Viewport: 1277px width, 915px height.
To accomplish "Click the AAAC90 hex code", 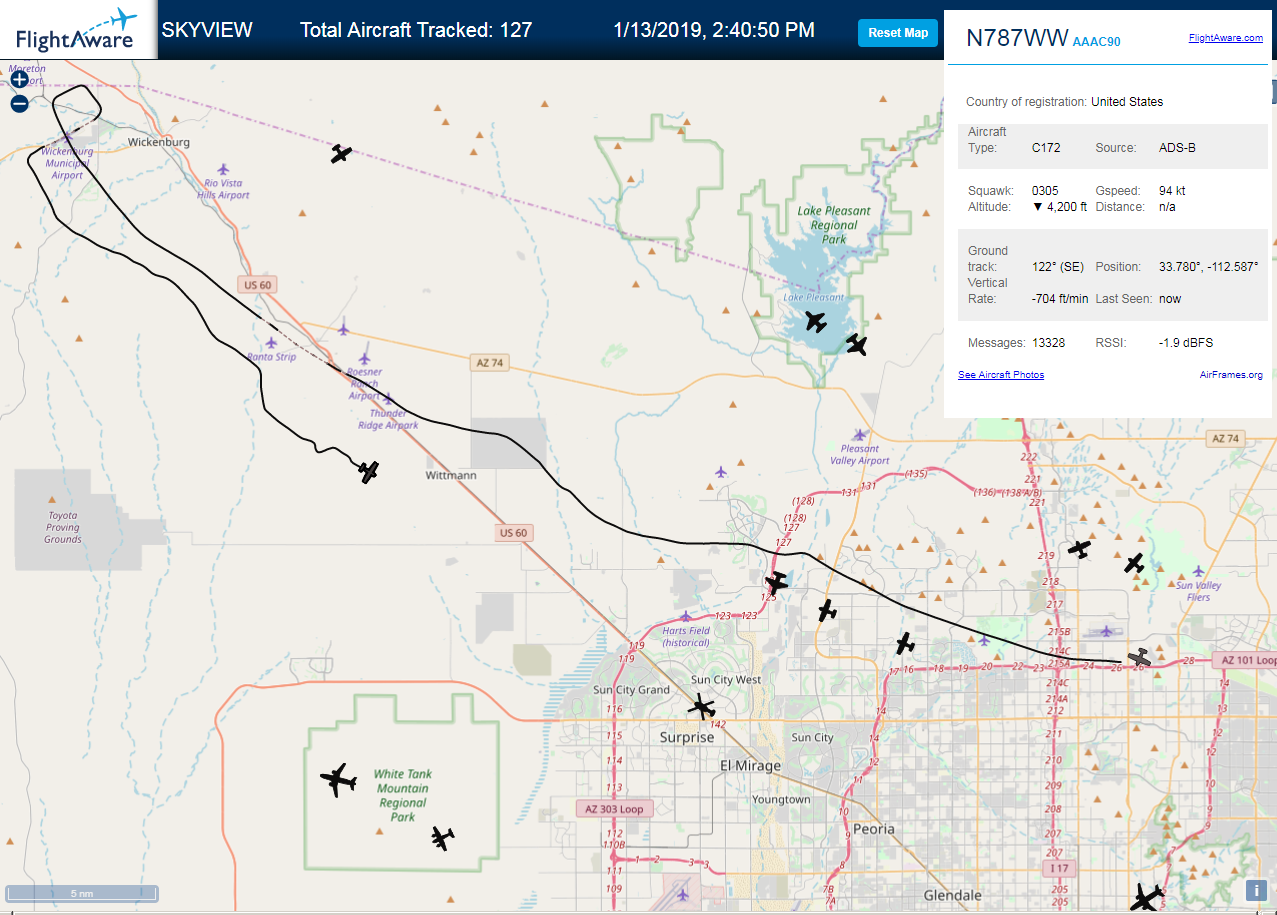I will pyautogui.click(x=1097, y=42).
